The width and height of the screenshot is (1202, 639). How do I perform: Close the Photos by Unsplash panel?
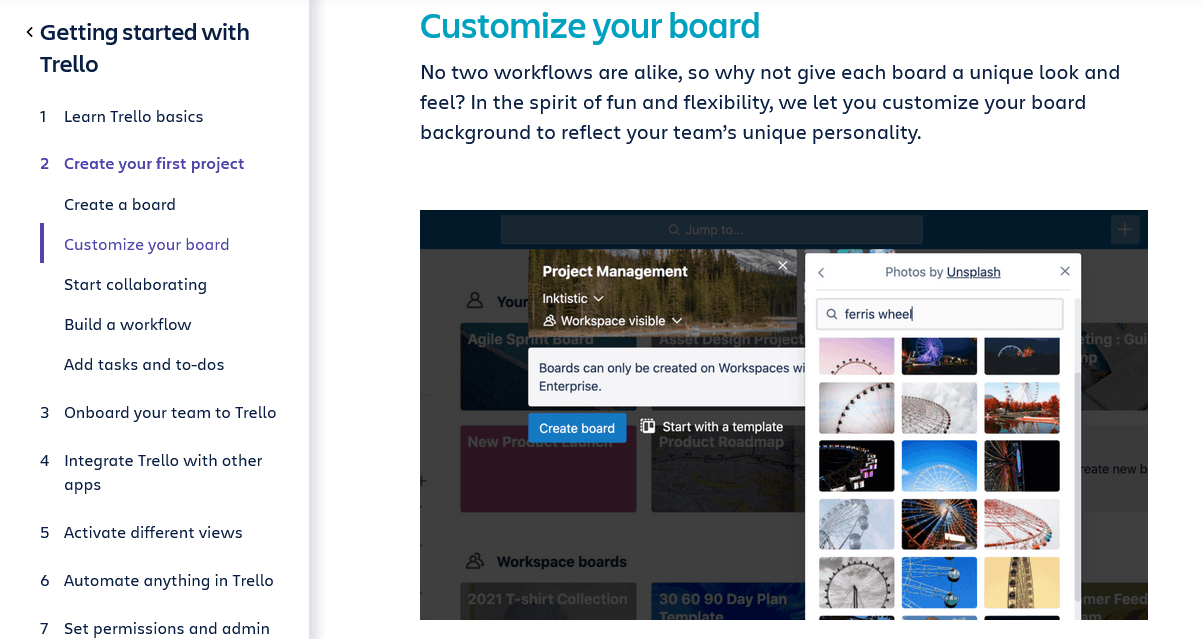1065,272
